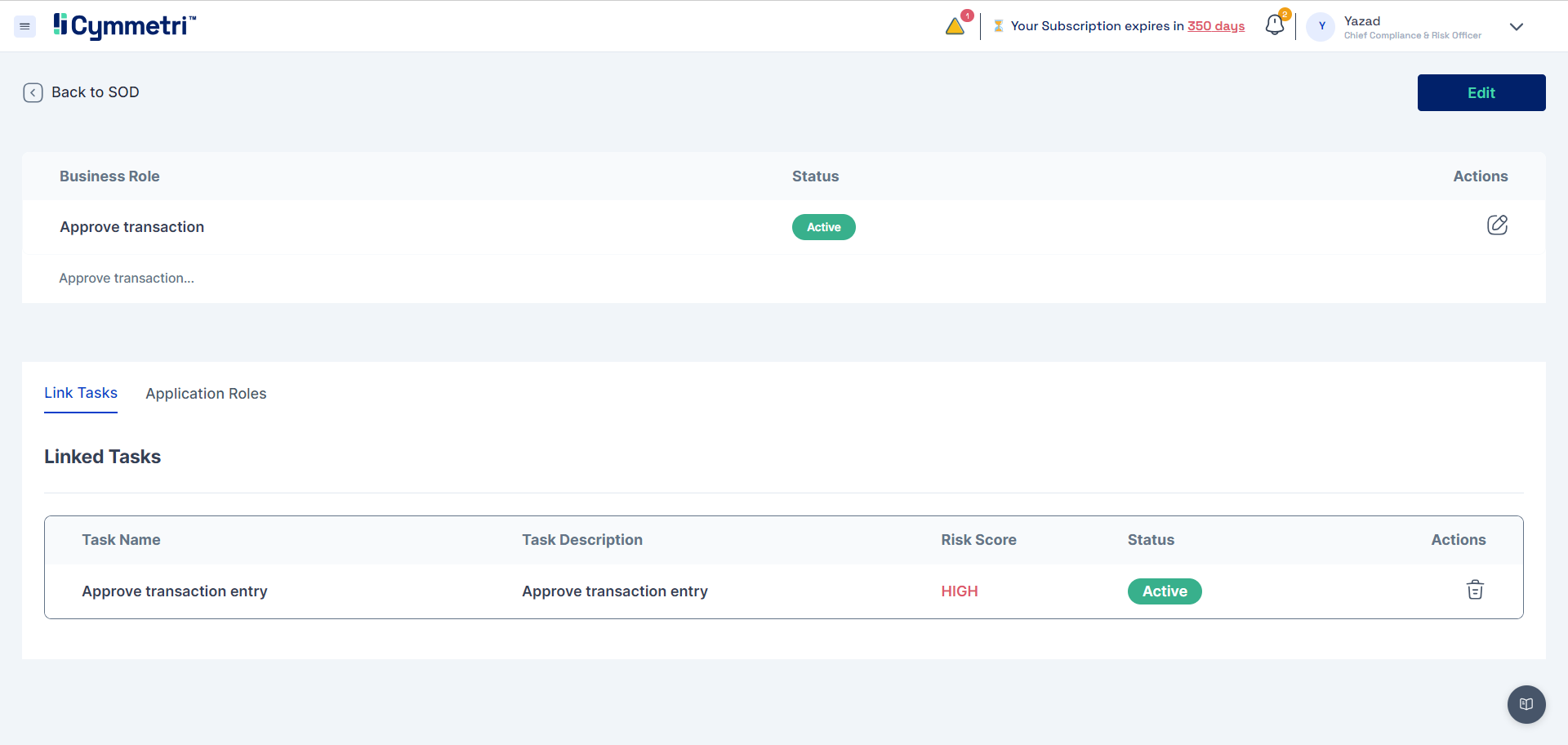
Task: Delete the Approve transaction entry task
Action: point(1474,590)
